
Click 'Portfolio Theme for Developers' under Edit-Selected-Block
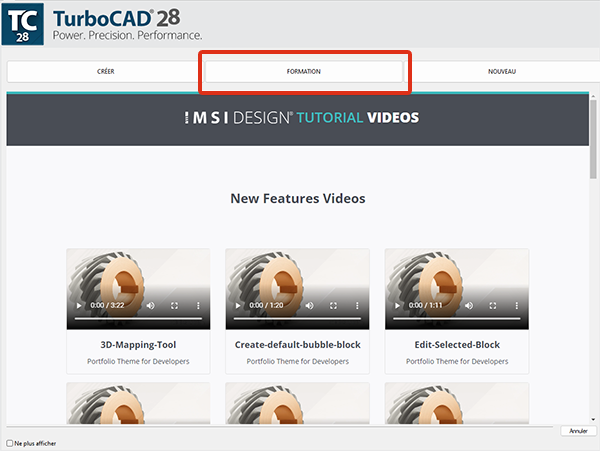[x=457, y=361]
